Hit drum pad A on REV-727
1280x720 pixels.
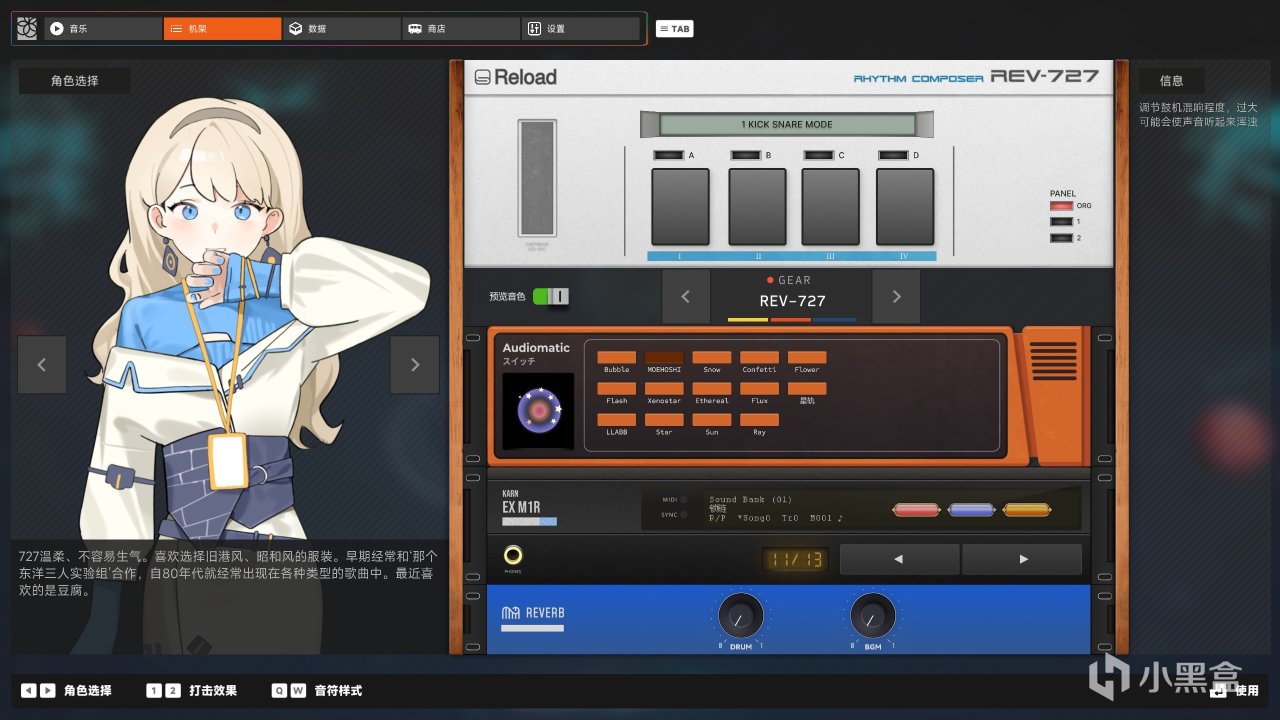tap(681, 206)
